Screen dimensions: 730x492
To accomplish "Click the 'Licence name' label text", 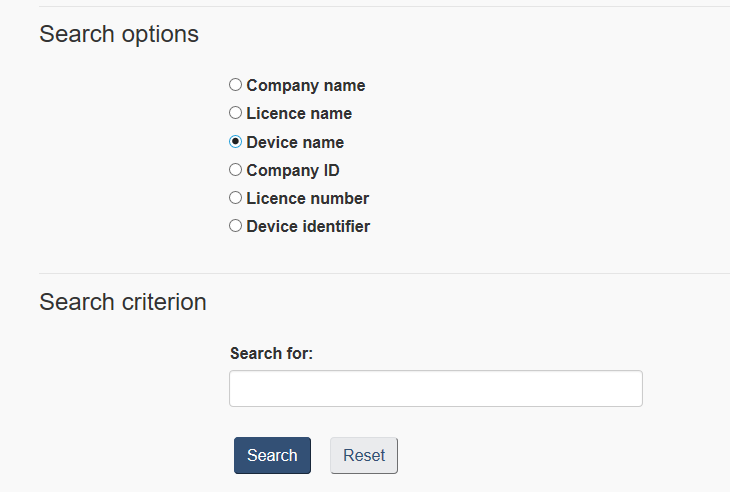I will click(299, 114).
